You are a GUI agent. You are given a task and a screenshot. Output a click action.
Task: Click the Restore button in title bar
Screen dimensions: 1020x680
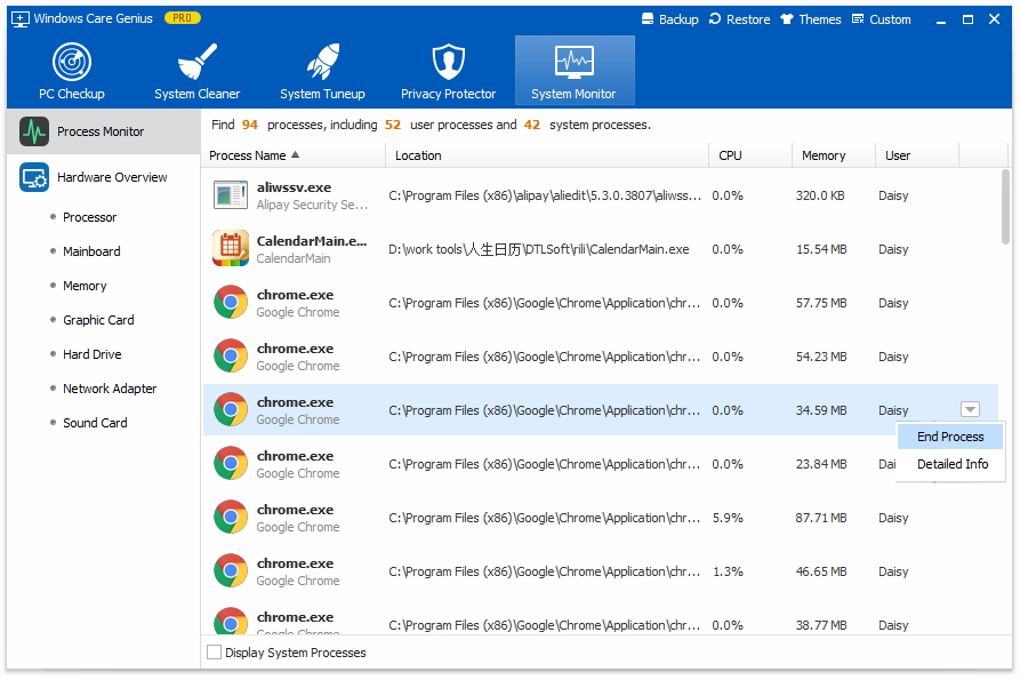739,19
